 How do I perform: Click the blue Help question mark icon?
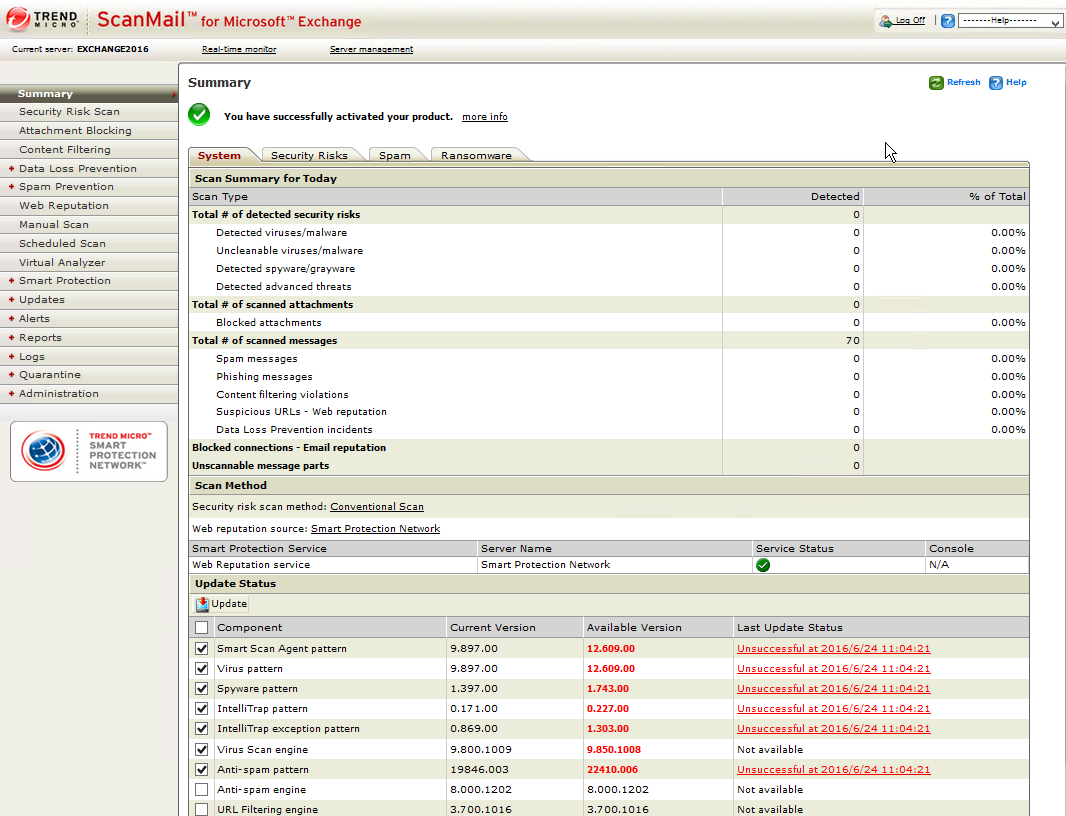click(996, 83)
